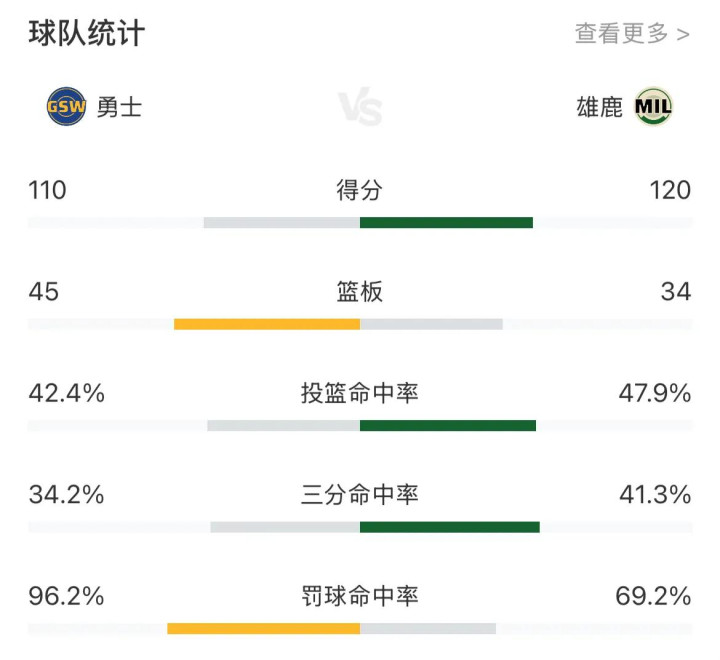The width and height of the screenshot is (720, 660).
Task: Click the 得分 stat label
Action: [360, 190]
